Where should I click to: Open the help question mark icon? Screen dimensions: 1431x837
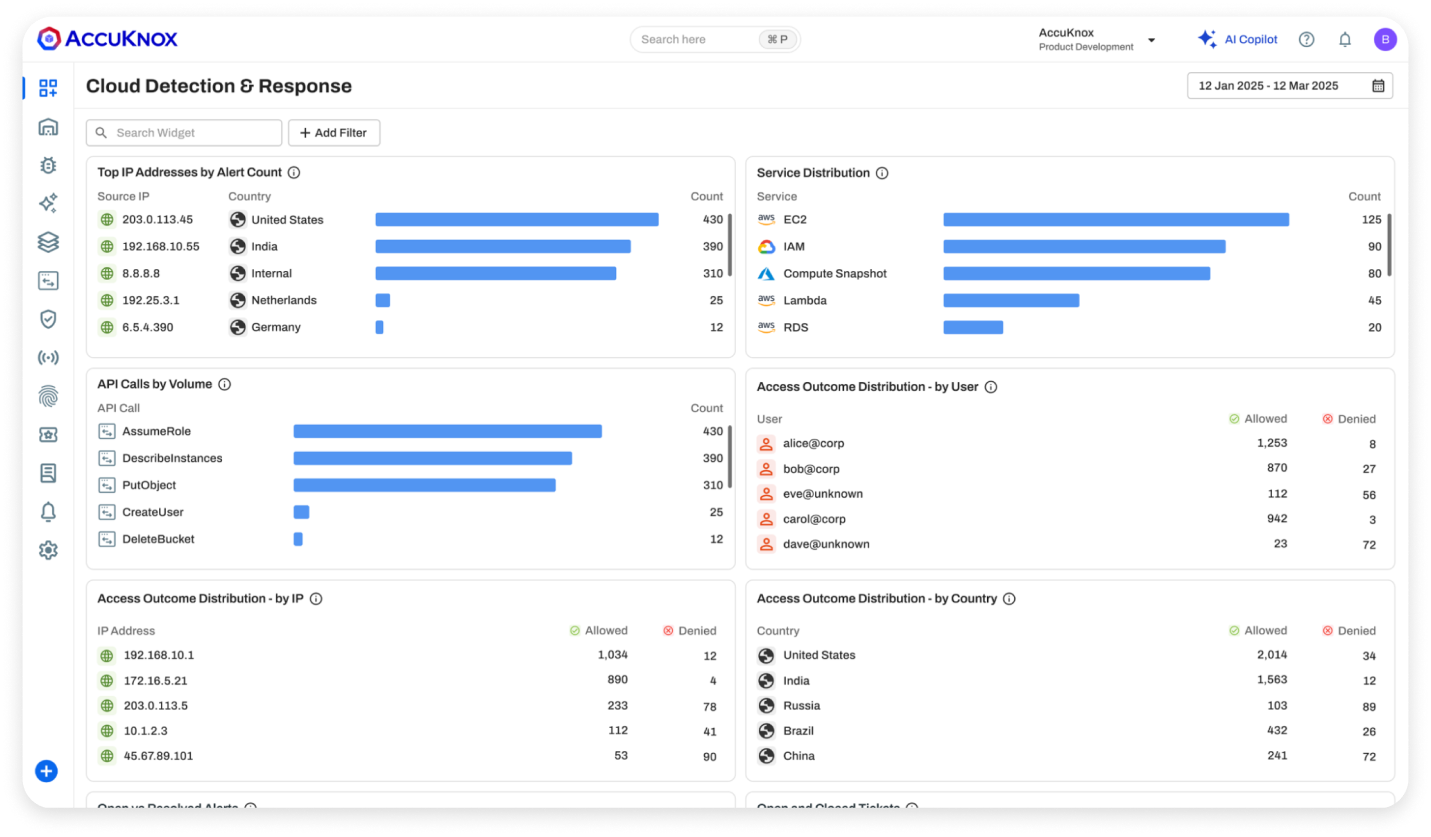pos(1306,40)
